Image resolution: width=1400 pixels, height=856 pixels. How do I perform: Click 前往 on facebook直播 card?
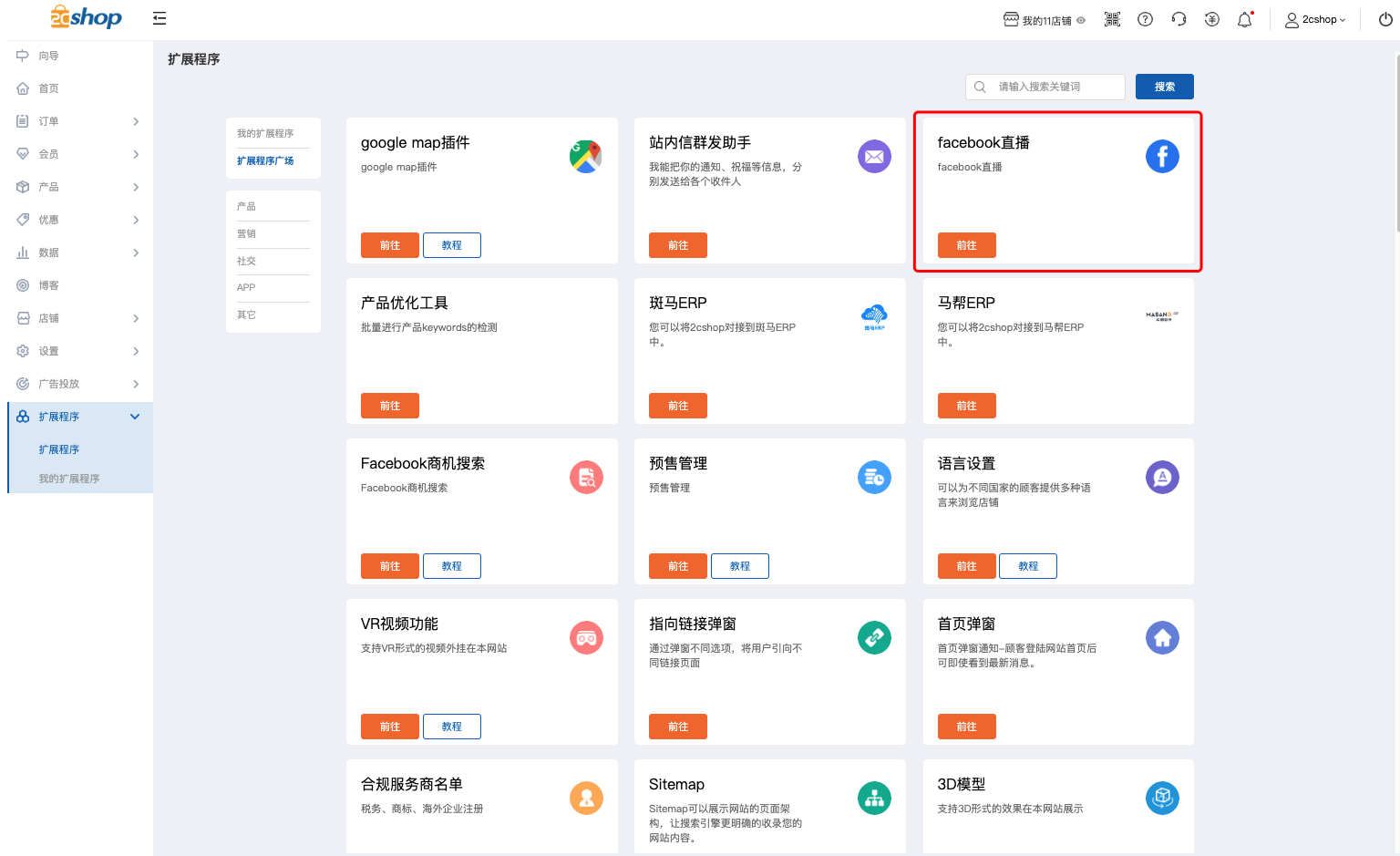click(967, 245)
